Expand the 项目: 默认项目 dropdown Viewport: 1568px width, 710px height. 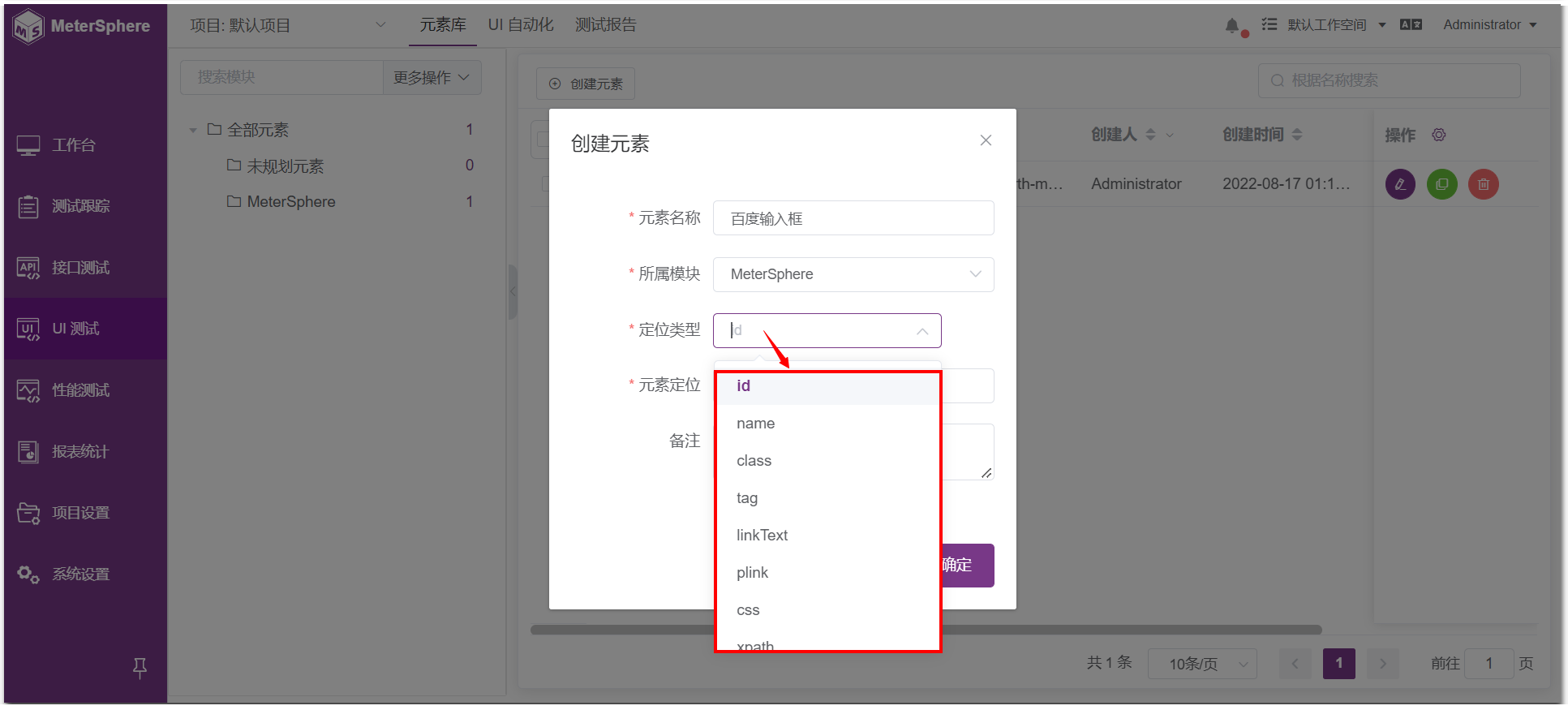(x=288, y=25)
